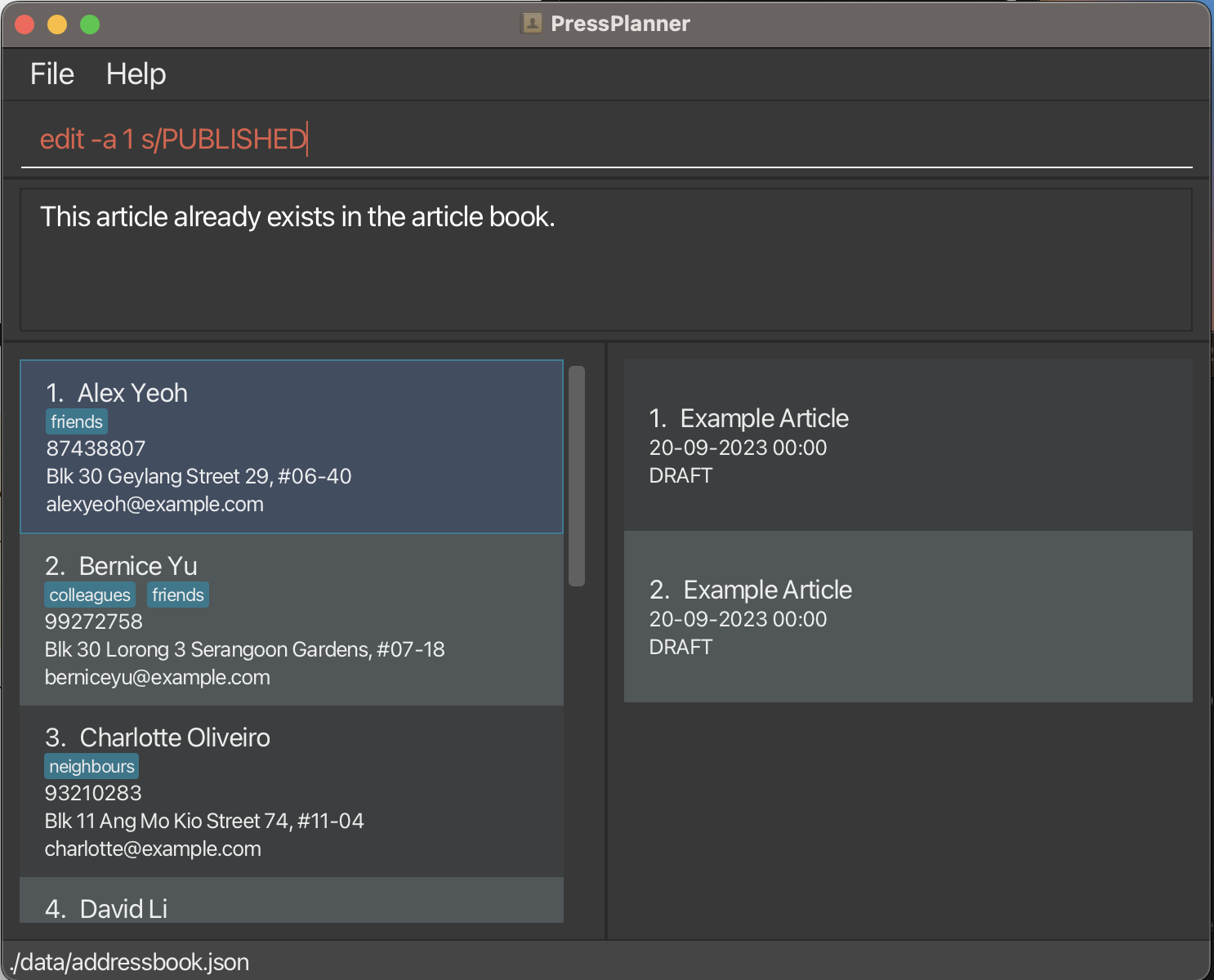This screenshot has width=1214, height=980.
Task: Click the PressPlanner title bar app icon
Action: coord(532,24)
